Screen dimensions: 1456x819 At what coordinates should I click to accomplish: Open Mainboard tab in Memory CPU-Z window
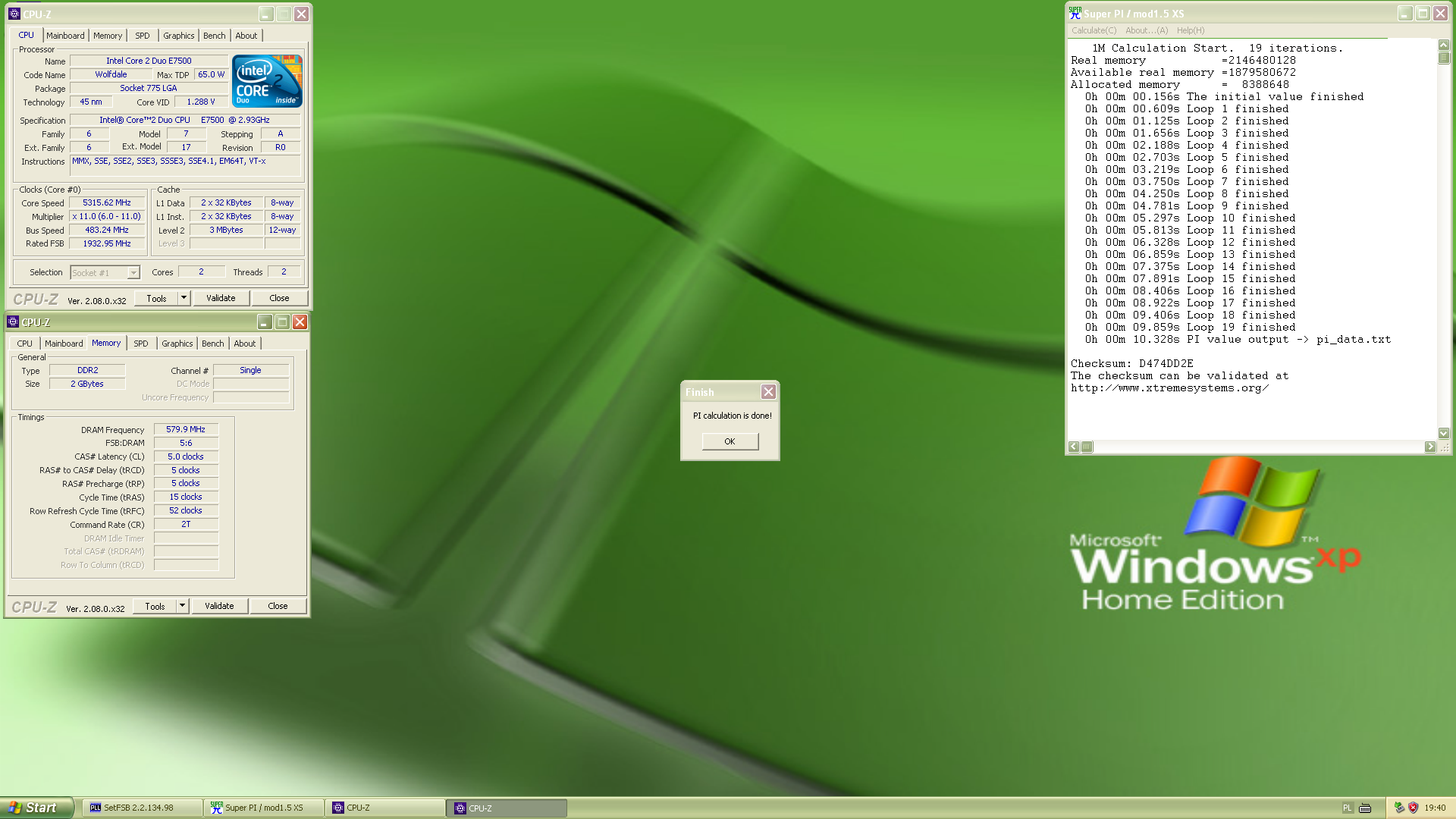click(x=64, y=344)
